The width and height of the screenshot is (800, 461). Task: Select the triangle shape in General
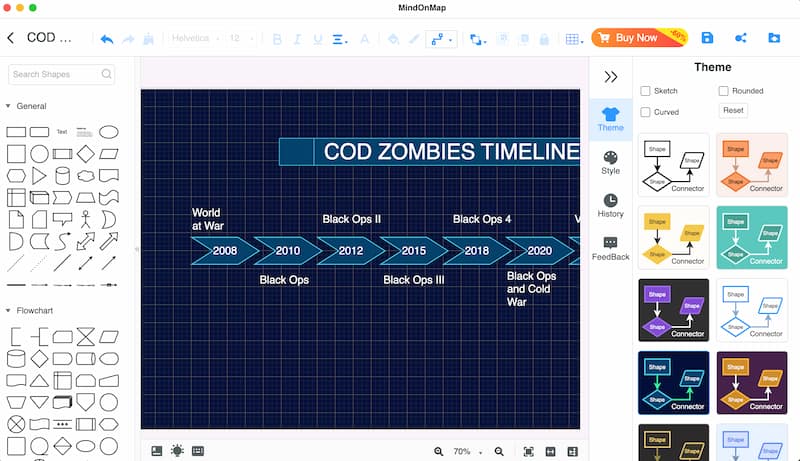coord(39,175)
